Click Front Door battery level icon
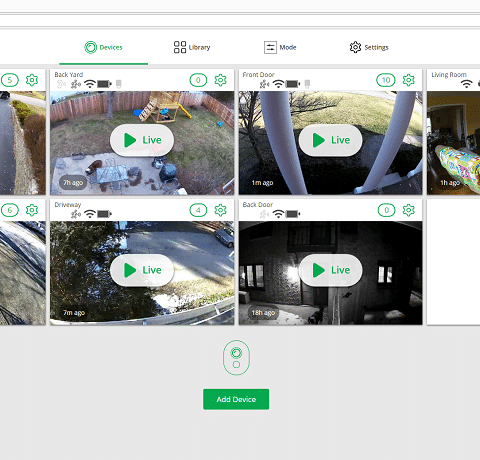Screen dimensions: 480x460 click(293, 84)
